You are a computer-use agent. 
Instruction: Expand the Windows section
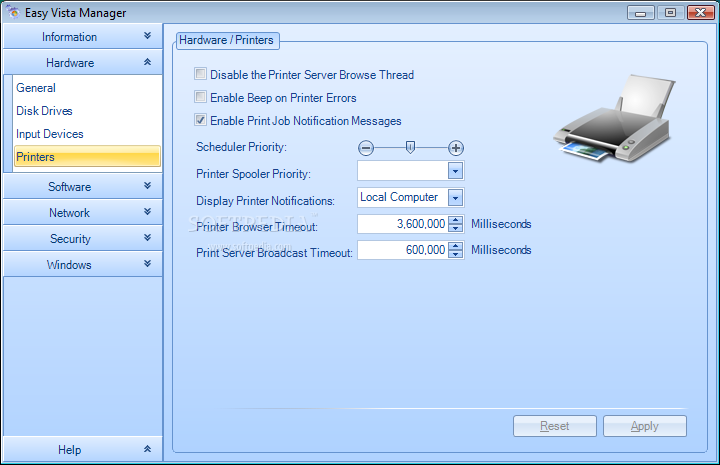[x=83, y=264]
